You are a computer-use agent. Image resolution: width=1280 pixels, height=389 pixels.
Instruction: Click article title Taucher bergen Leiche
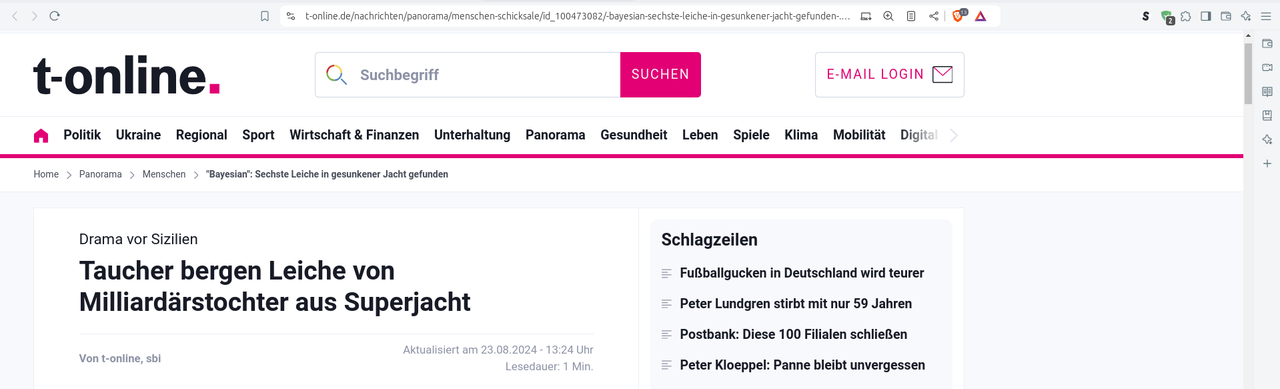pyautogui.click(x=275, y=286)
